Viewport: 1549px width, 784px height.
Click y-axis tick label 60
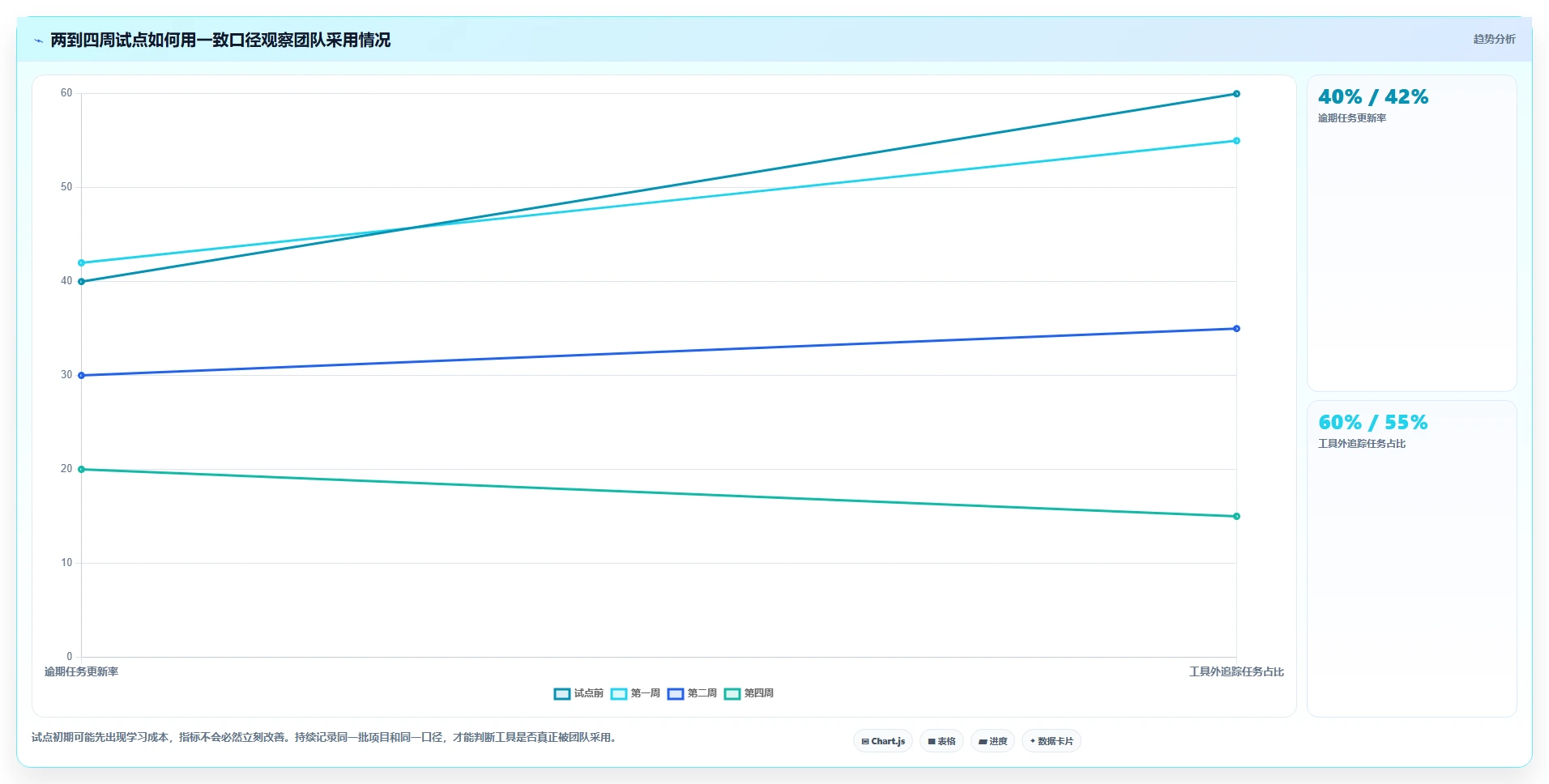pos(66,93)
